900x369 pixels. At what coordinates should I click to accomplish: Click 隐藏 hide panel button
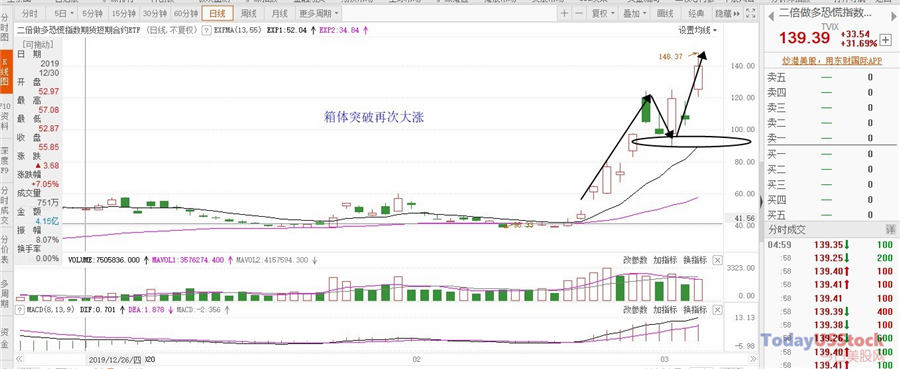tap(726, 13)
